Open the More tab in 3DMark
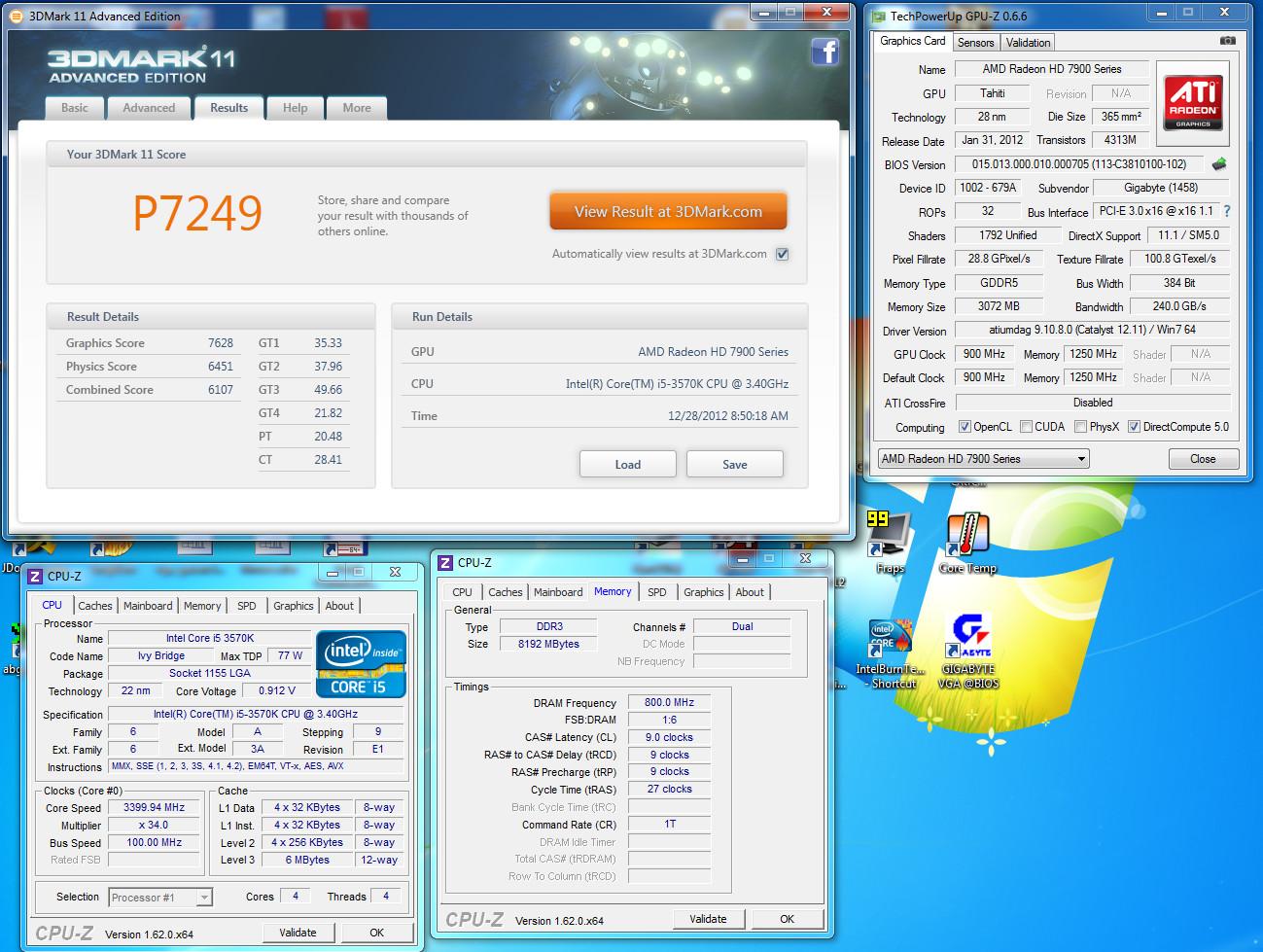Viewport: 1263px width, 952px height. (357, 108)
